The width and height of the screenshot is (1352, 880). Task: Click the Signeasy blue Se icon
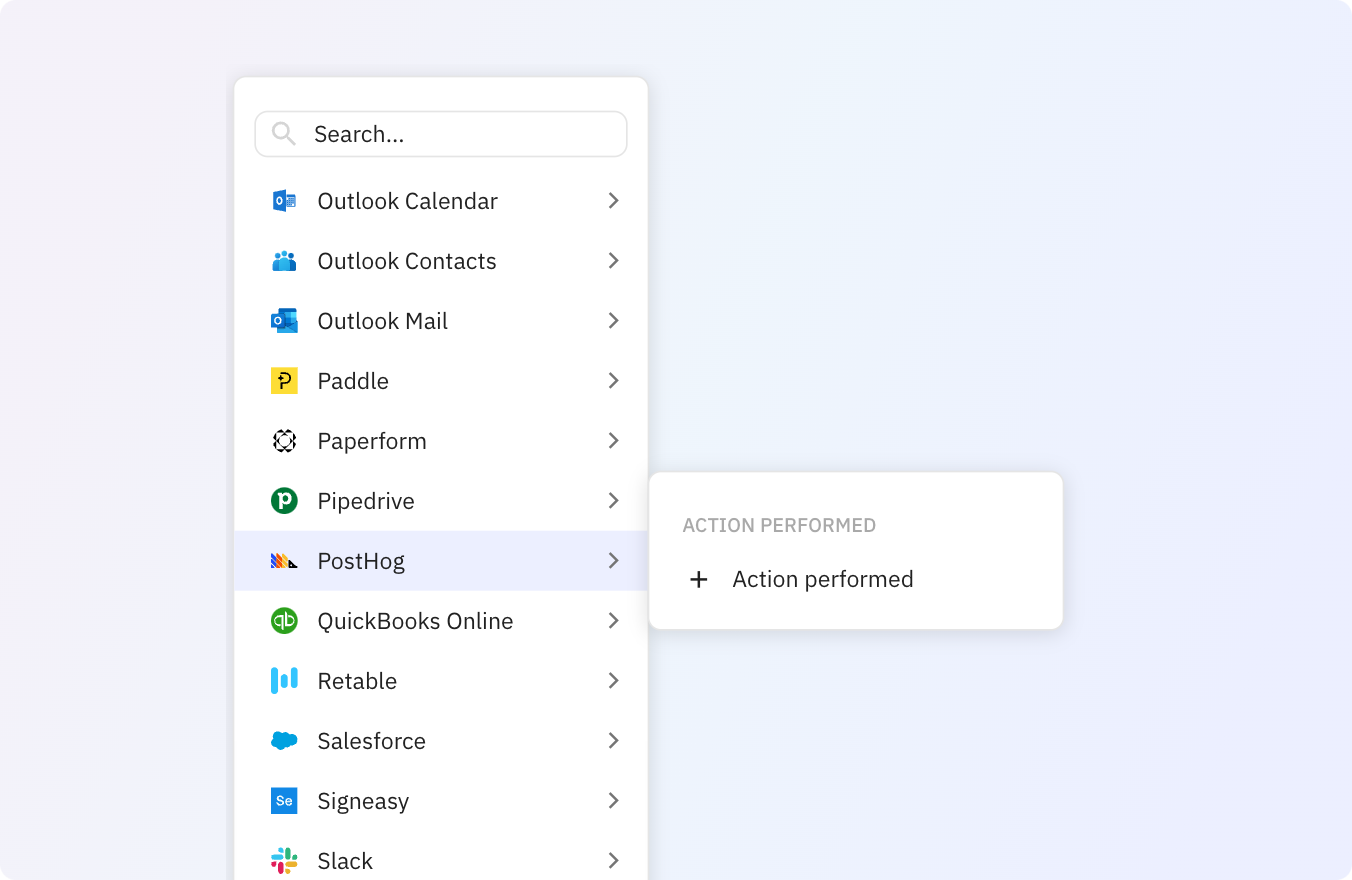284,801
